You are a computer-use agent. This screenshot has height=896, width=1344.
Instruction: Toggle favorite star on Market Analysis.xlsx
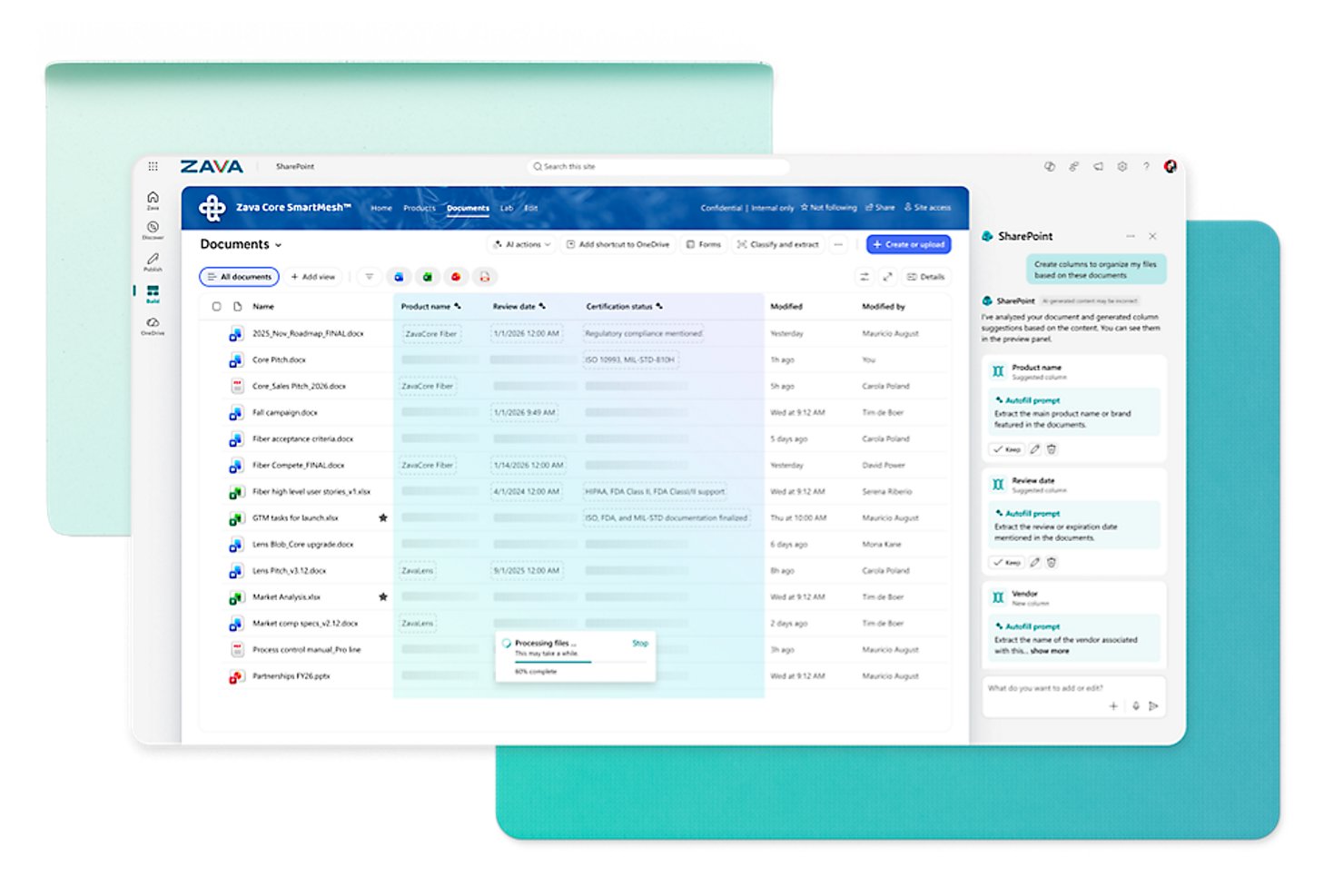383,596
